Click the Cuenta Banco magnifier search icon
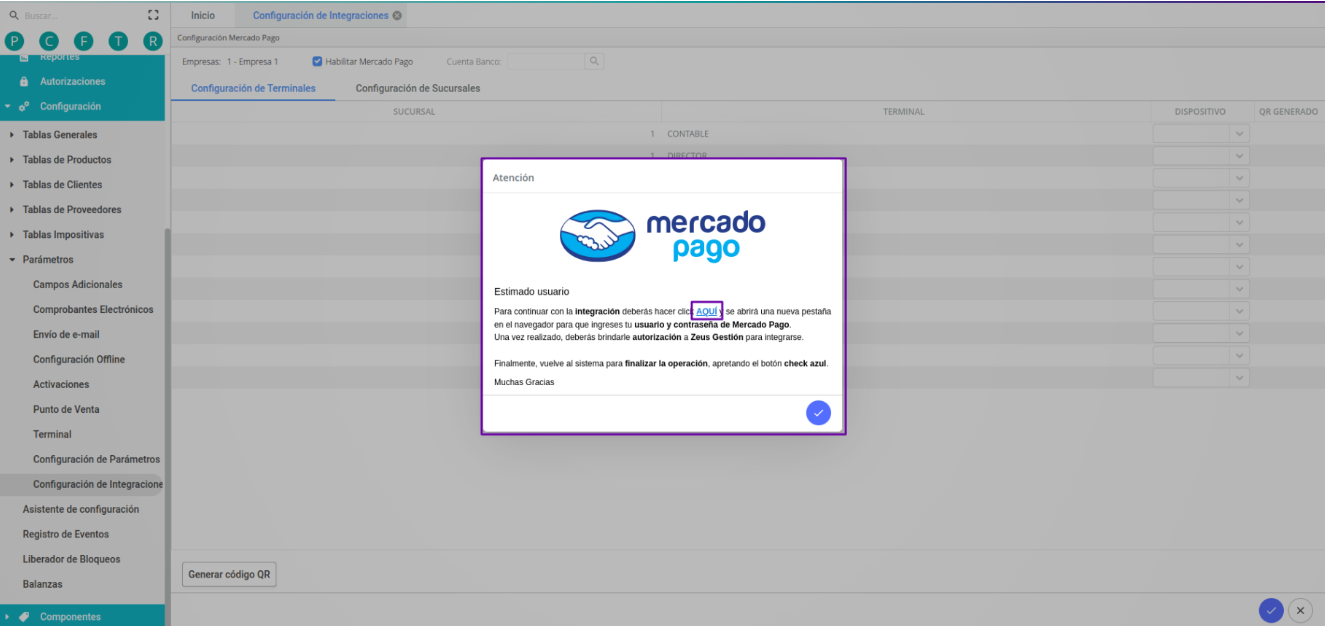Image resolution: width=1325 pixels, height=626 pixels. [x=594, y=62]
